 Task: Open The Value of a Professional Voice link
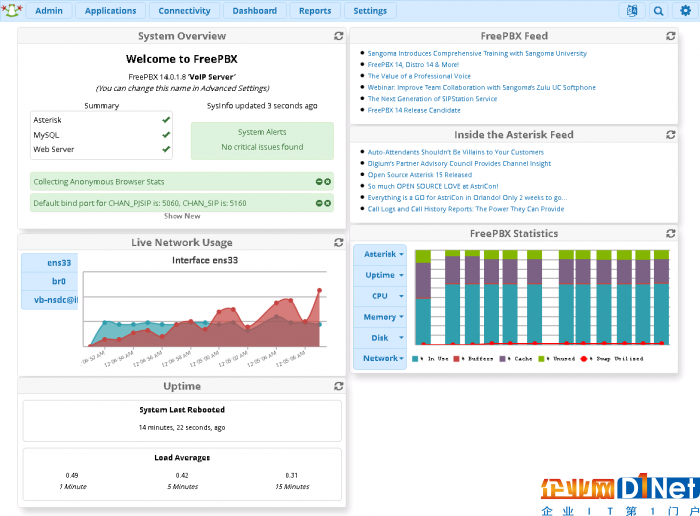pyautogui.click(x=419, y=76)
